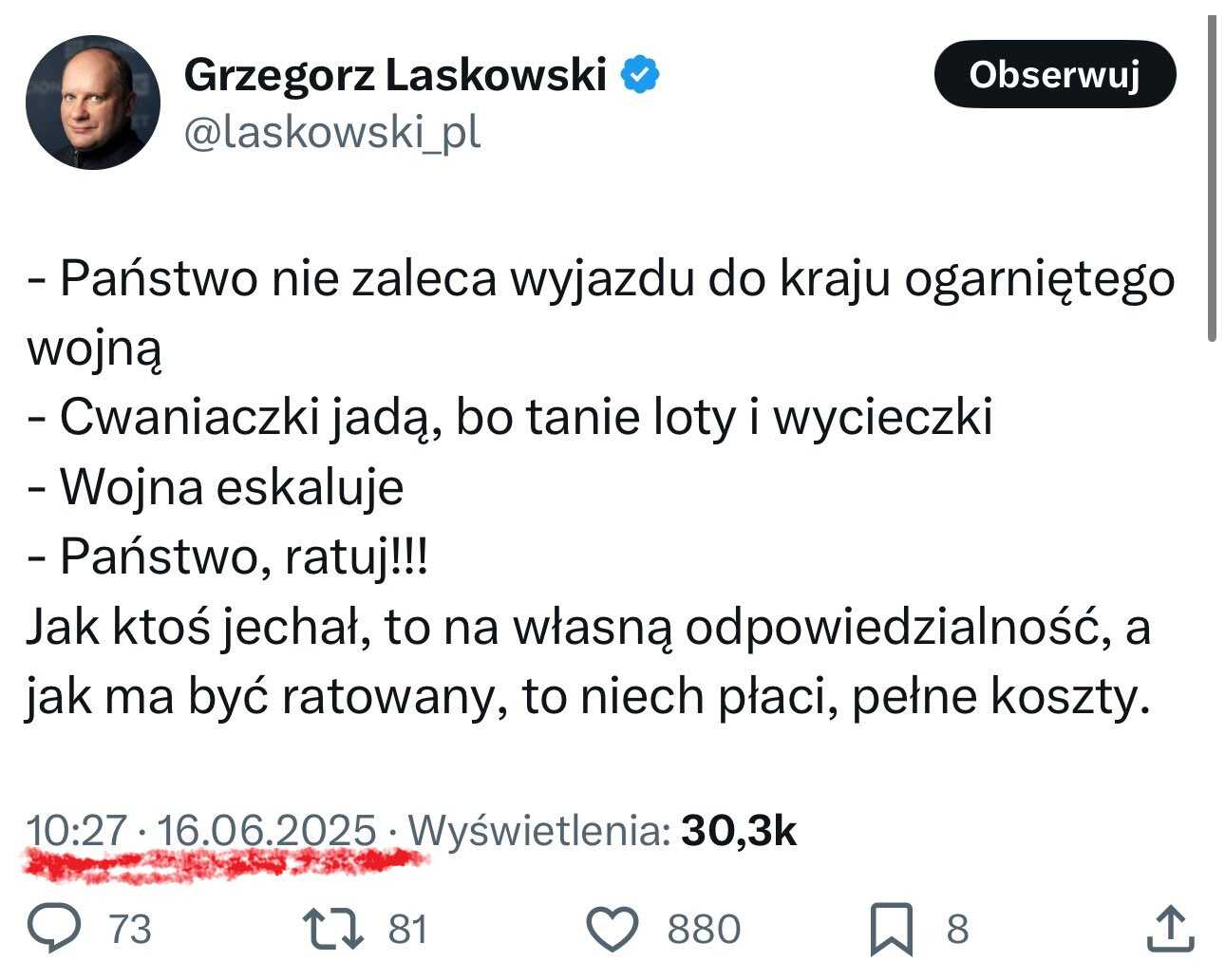Click the 880 likes count
The width and height of the screenshot is (1225, 980).
point(704,929)
